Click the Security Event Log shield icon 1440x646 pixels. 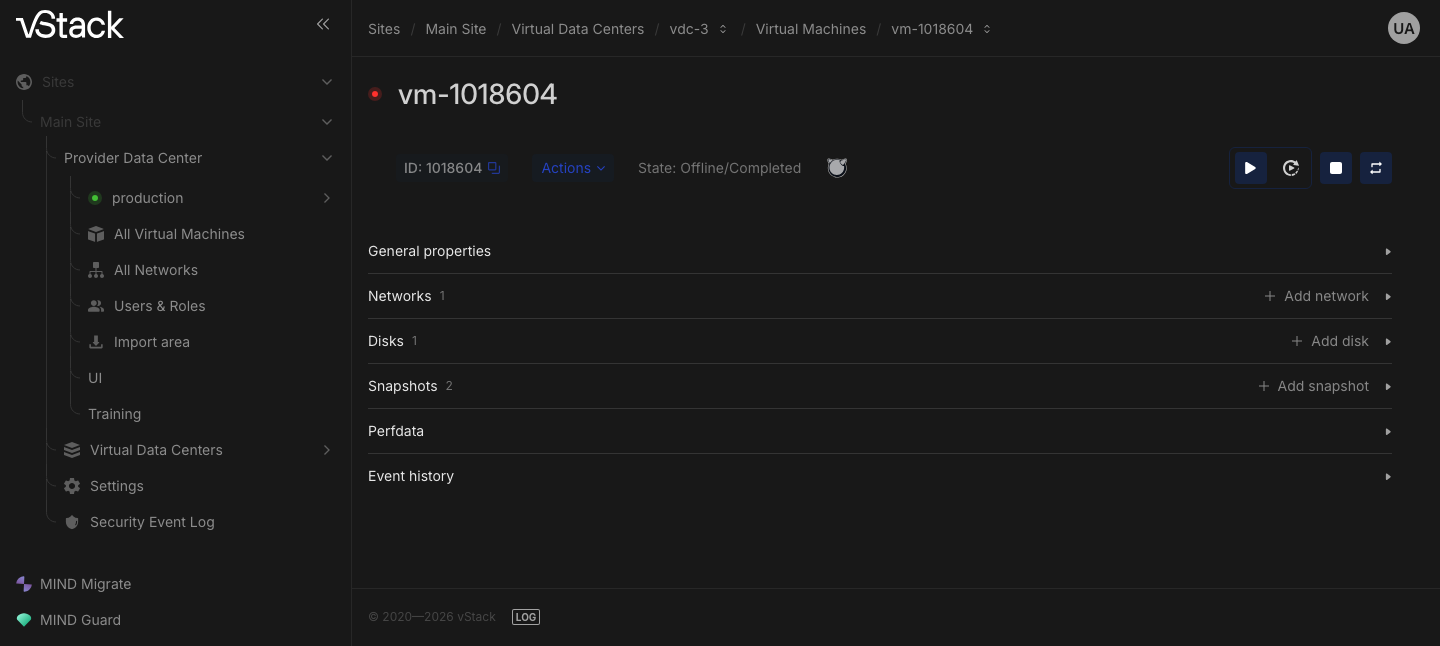coord(72,522)
